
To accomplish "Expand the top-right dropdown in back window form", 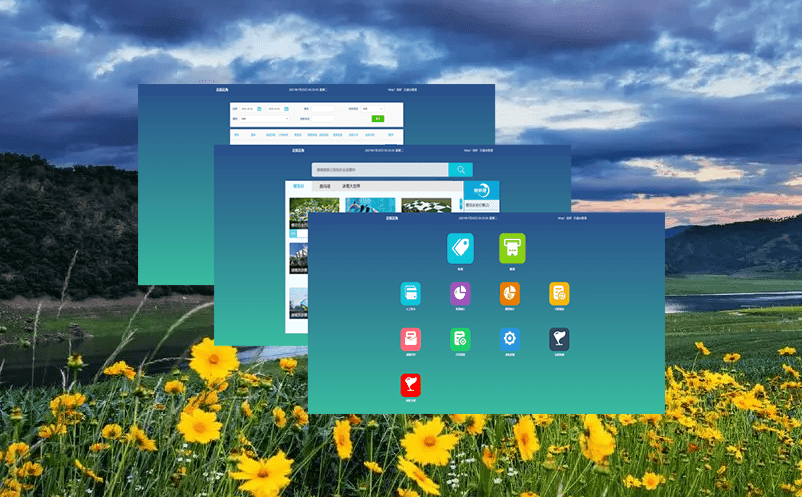I will pos(372,109).
